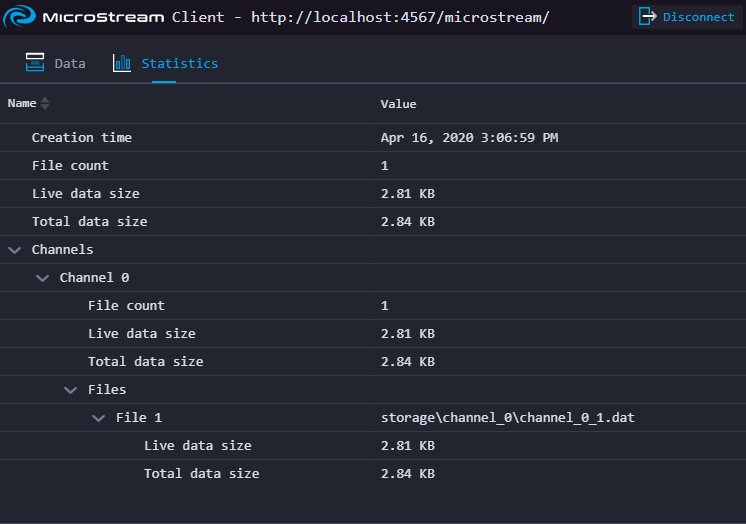Disconnect from the MicroStream server
Image resolution: width=746 pixels, height=524 pixels.
(x=687, y=17)
